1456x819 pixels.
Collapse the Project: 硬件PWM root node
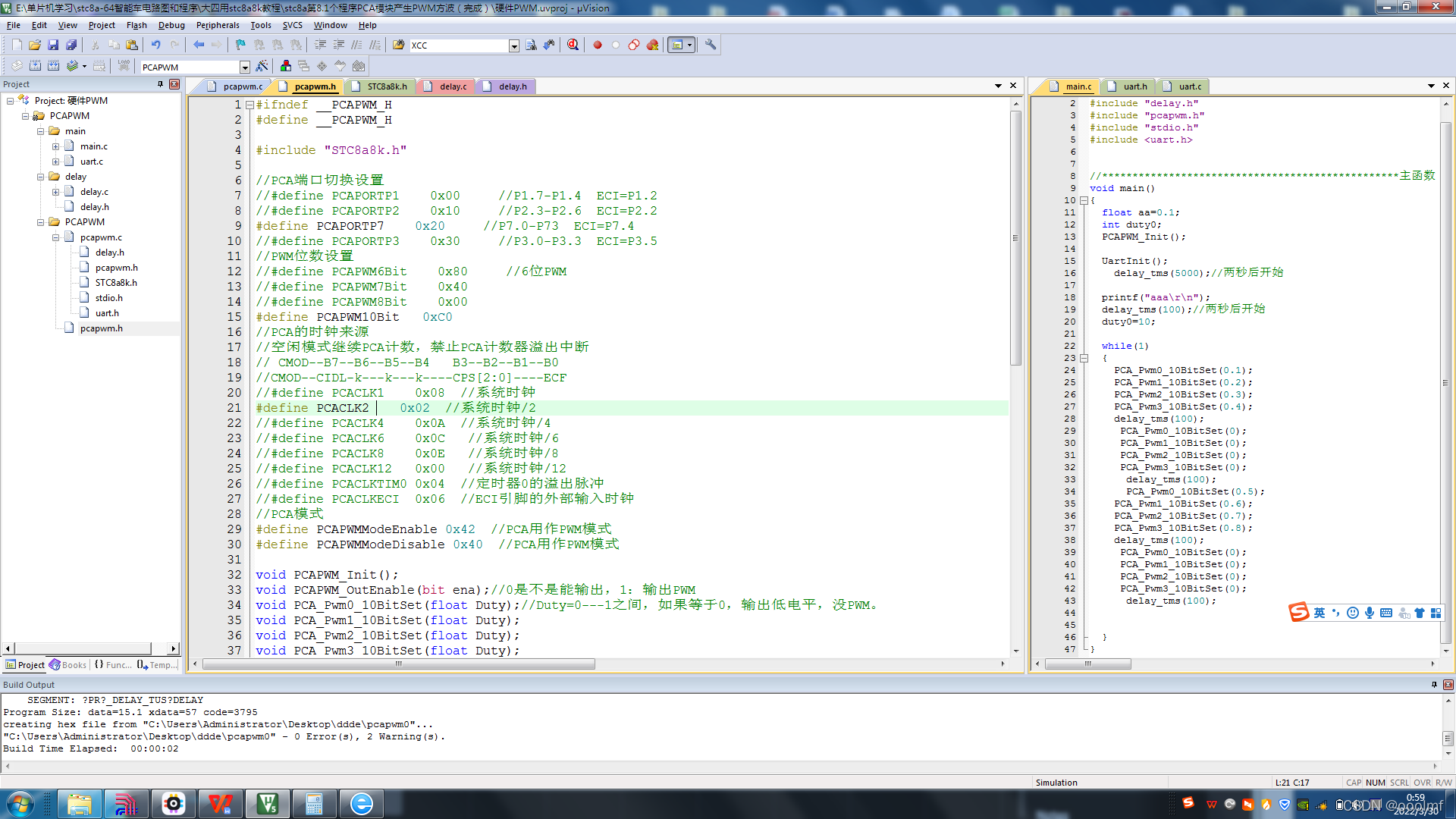tap(10, 101)
